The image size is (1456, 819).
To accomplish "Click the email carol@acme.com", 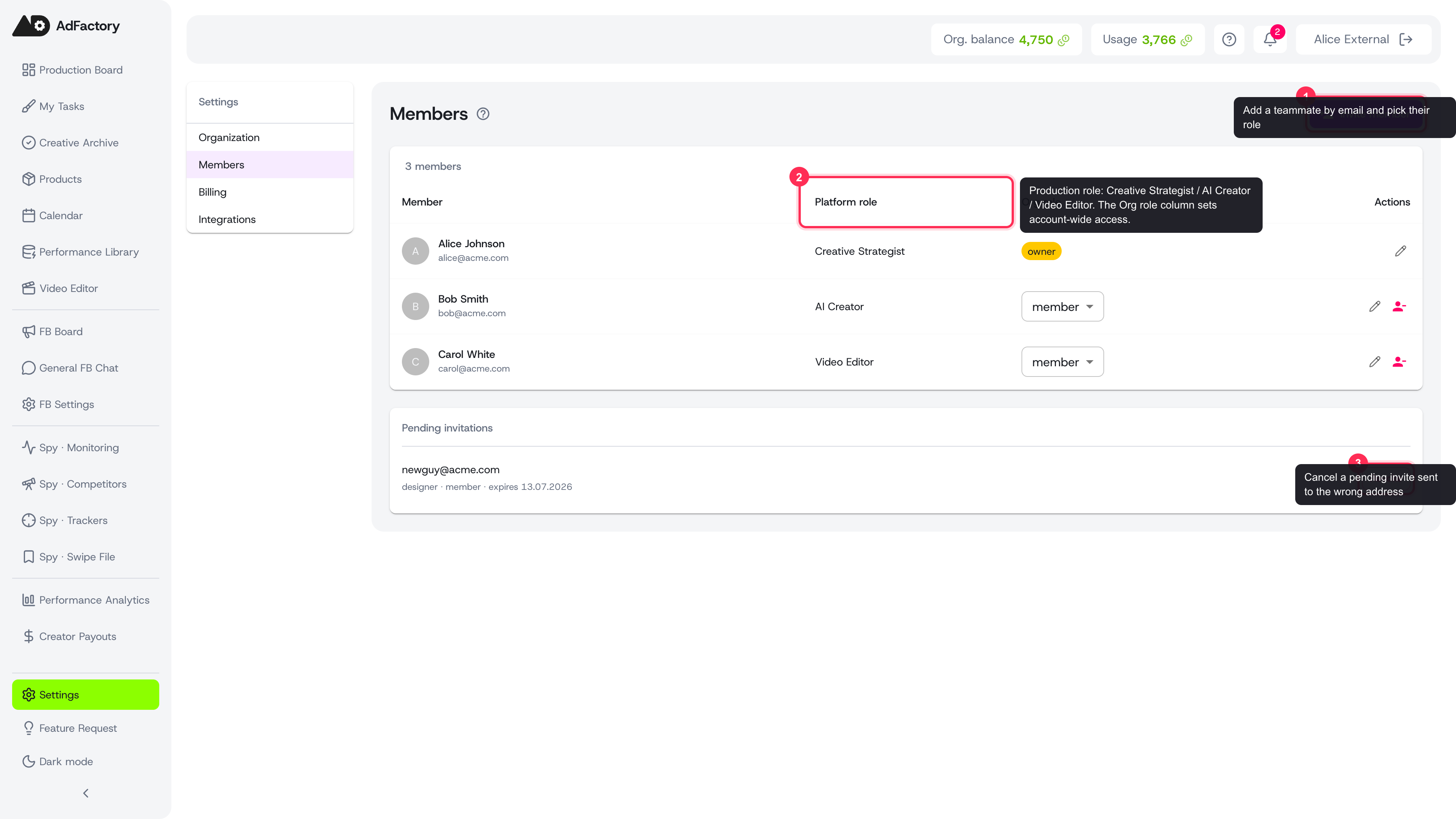I will (474, 369).
